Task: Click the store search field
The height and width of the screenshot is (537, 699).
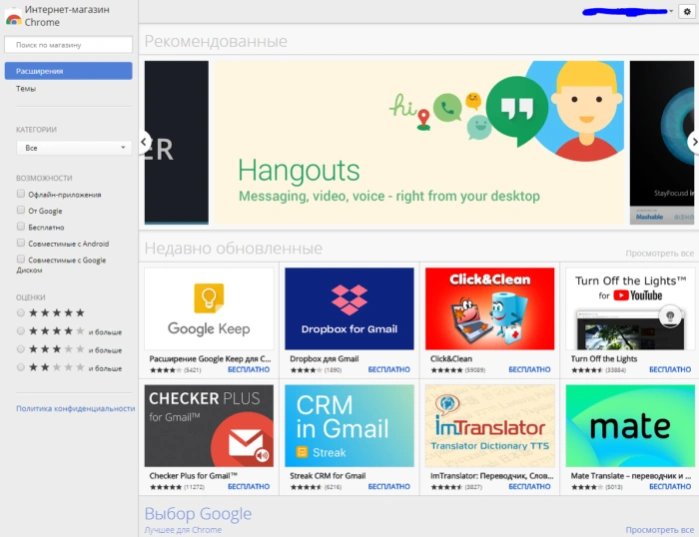Action: click(x=69, y=45)
